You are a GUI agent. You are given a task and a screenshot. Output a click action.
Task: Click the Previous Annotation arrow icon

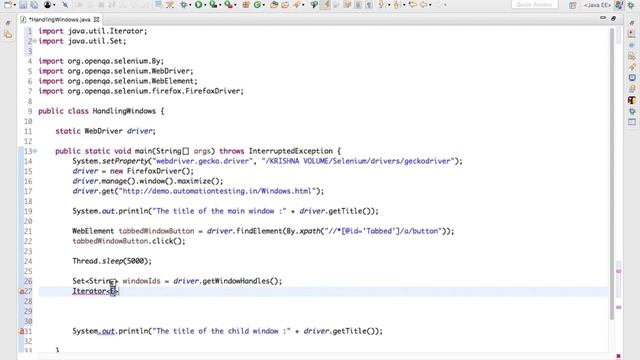click(396, 4)
